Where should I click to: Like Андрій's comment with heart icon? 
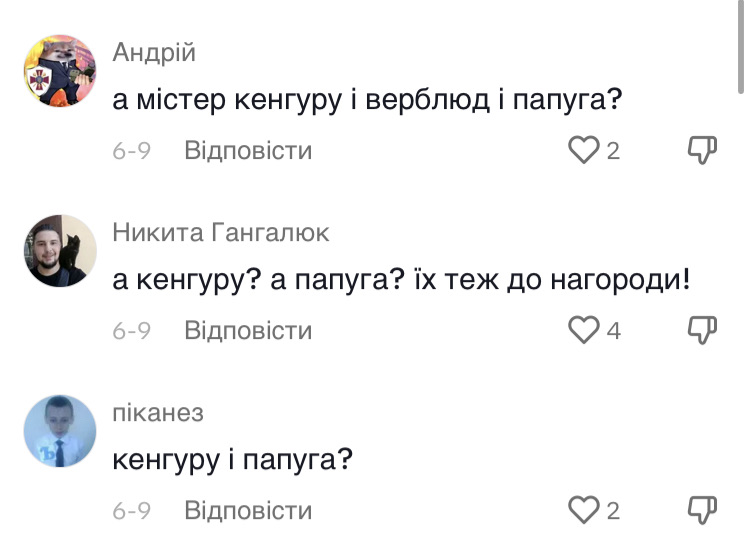pos(582,151)
